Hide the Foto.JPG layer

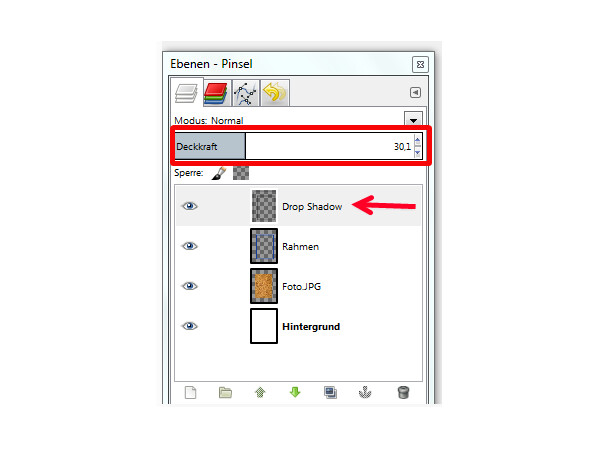[190, 286]
